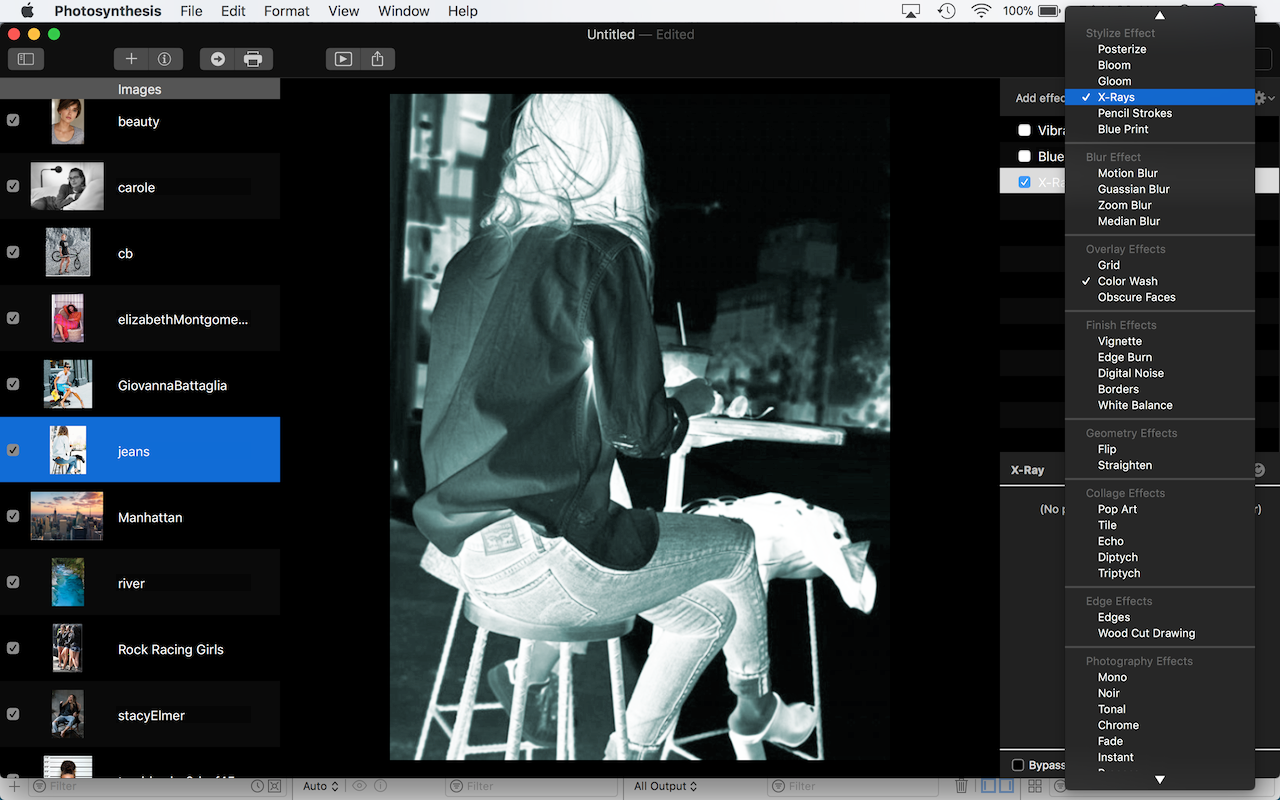This screenshot has width=1280, height=800.
Task: Click the printer icon in toolbar
Action: pos(254,59)
